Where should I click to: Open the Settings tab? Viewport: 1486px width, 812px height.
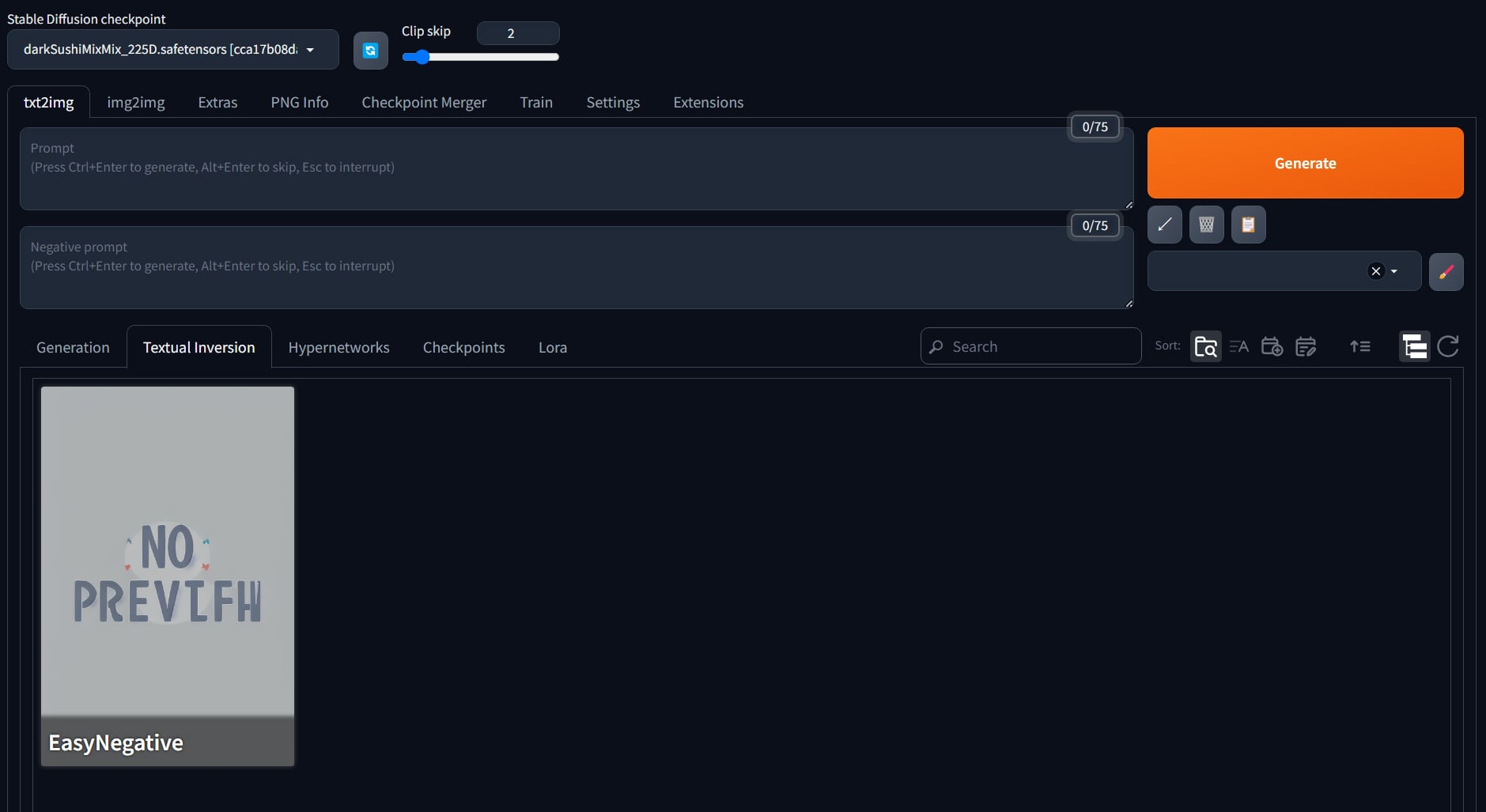point(613,102)
